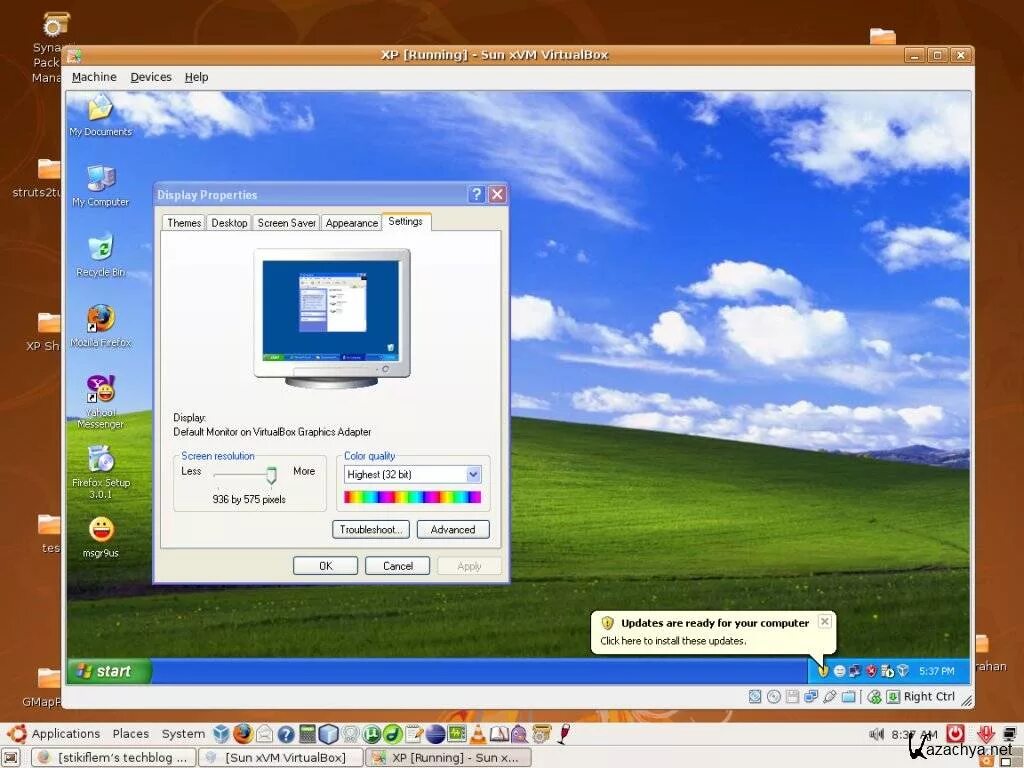This screenshot has width=1024, height=768.
Task: Launch VLC cone icon in the panel
Action: 479,734
